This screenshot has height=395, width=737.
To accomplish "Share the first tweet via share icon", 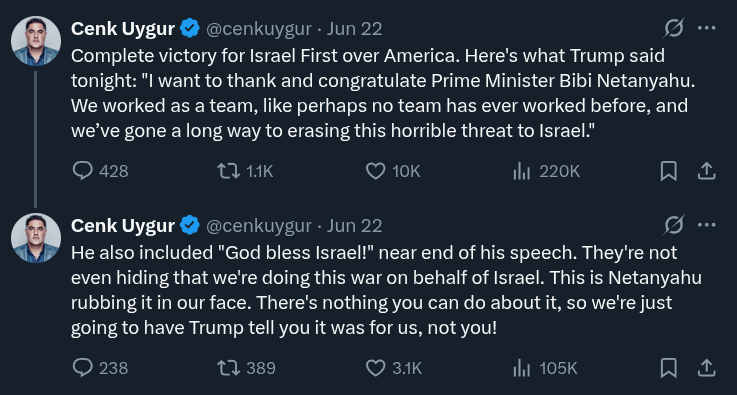I will coord(706,171).
